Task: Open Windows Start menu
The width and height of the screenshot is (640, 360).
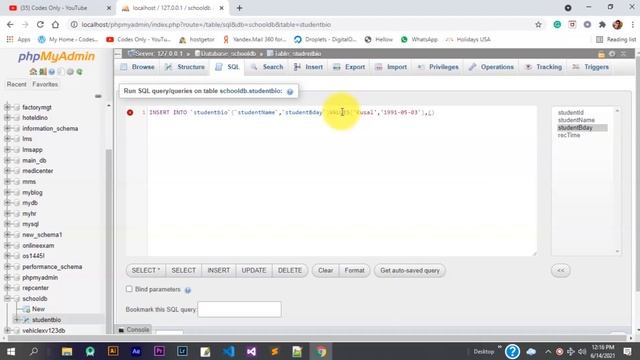Action: [11, 351]
